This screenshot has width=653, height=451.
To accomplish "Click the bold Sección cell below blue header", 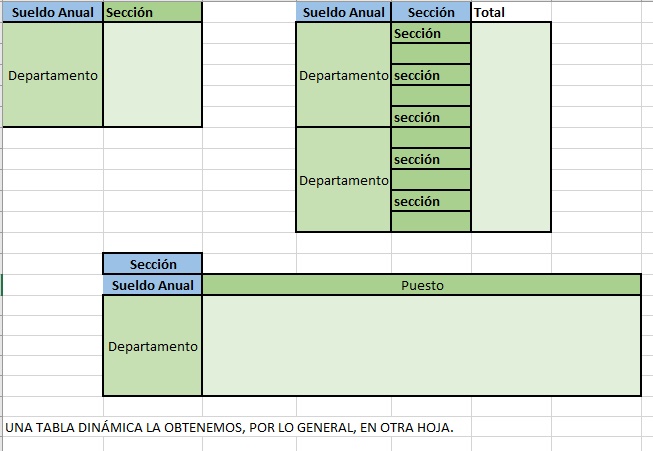I will [x=431, y=33].
